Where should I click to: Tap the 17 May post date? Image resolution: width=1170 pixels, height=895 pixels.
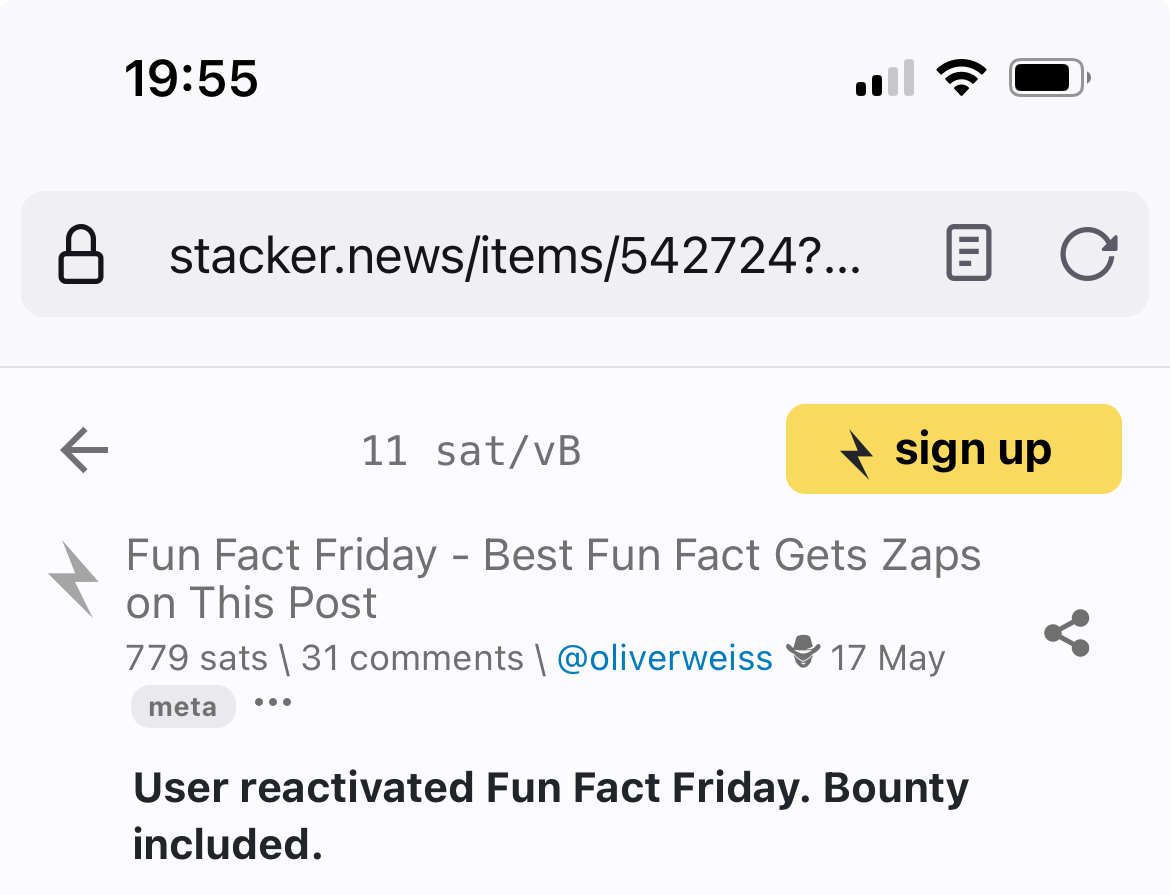[x=887, y=658]
